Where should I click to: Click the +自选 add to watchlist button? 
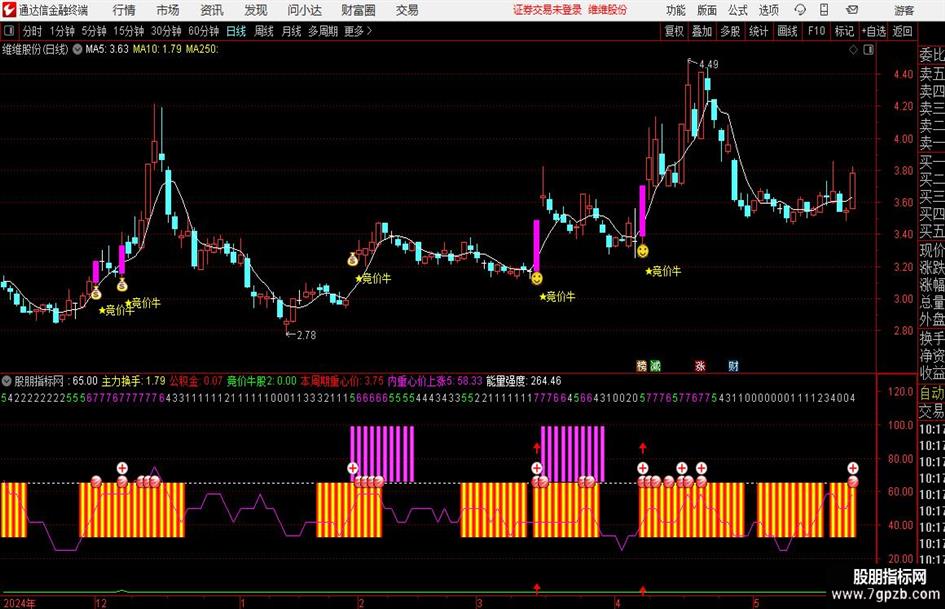click(874, 31)
